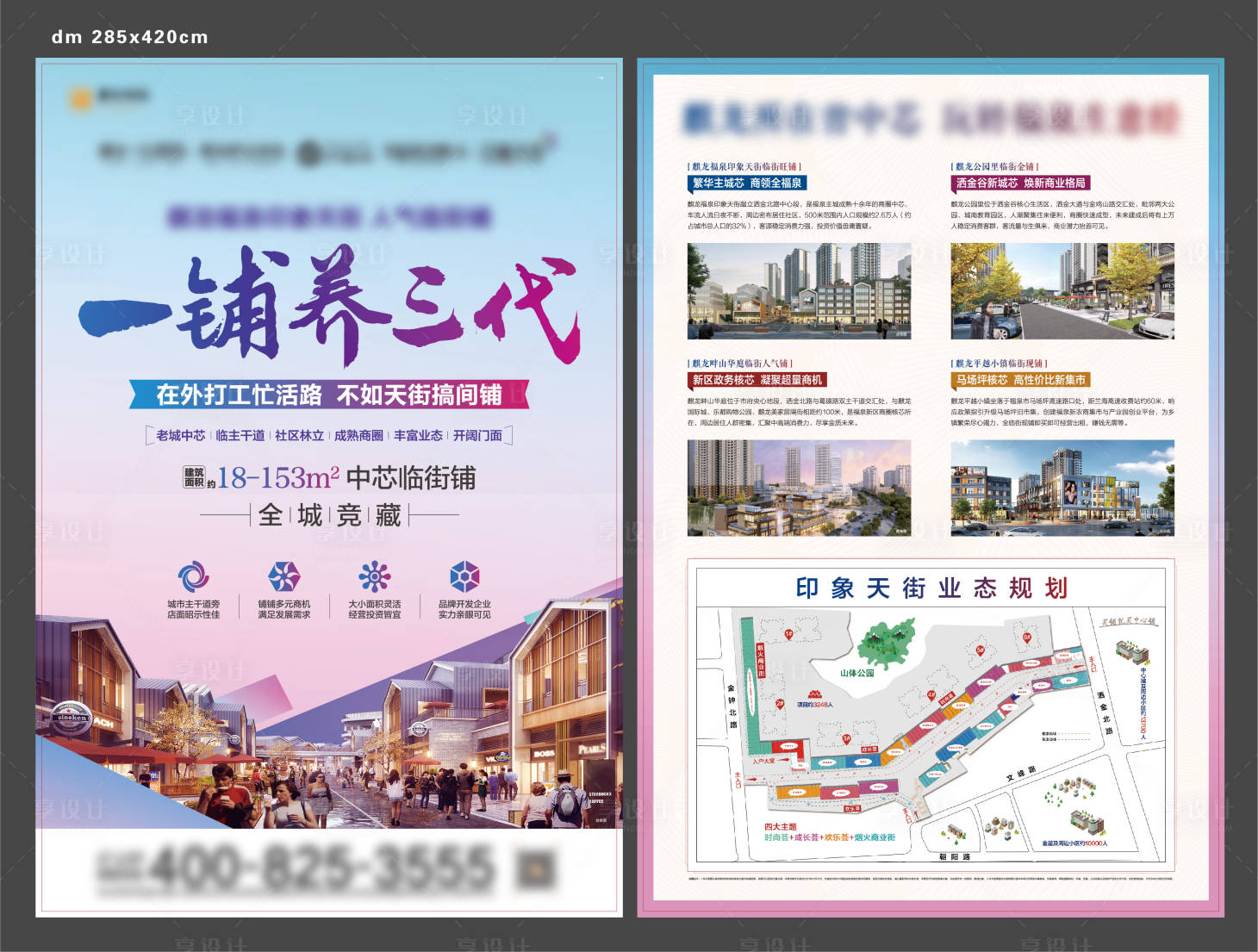The image size is (1258, 952).
Task: Click the 时尚荟+成长荟+欢乐荟+烟火商业街 legend line
Action: click(829, 837)
